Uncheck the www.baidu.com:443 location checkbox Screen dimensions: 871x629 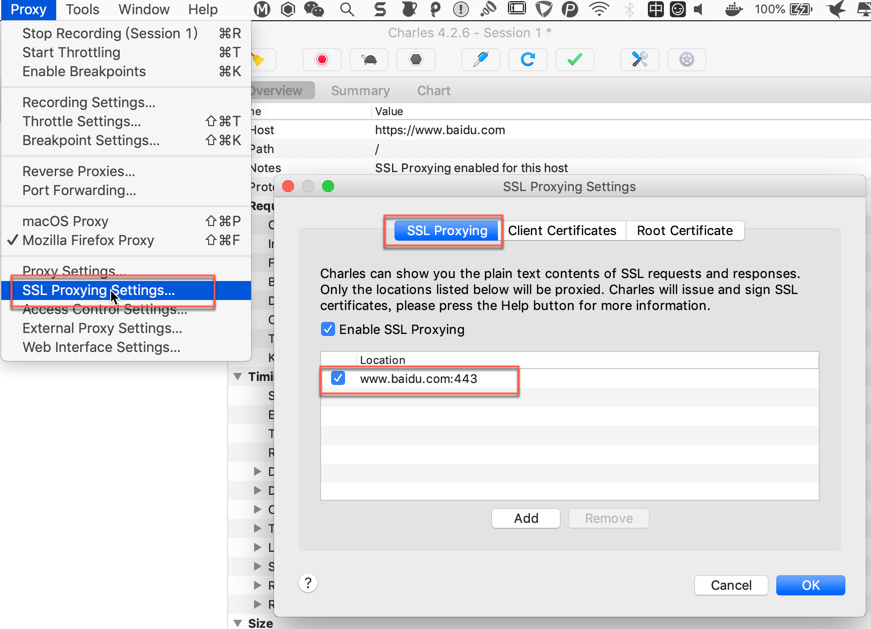click(338, 378)
